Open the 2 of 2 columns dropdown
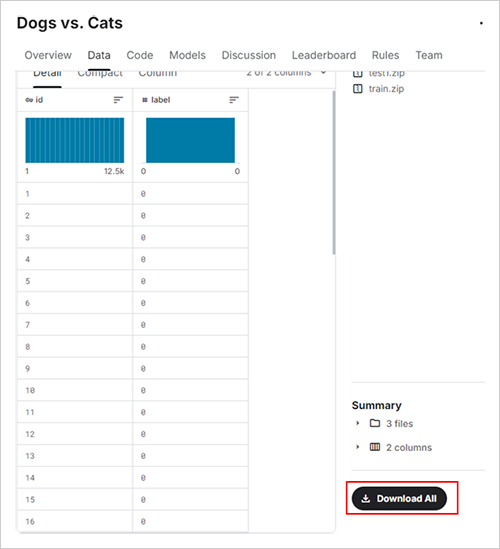 pyautogui.click(x=286, y=74)
